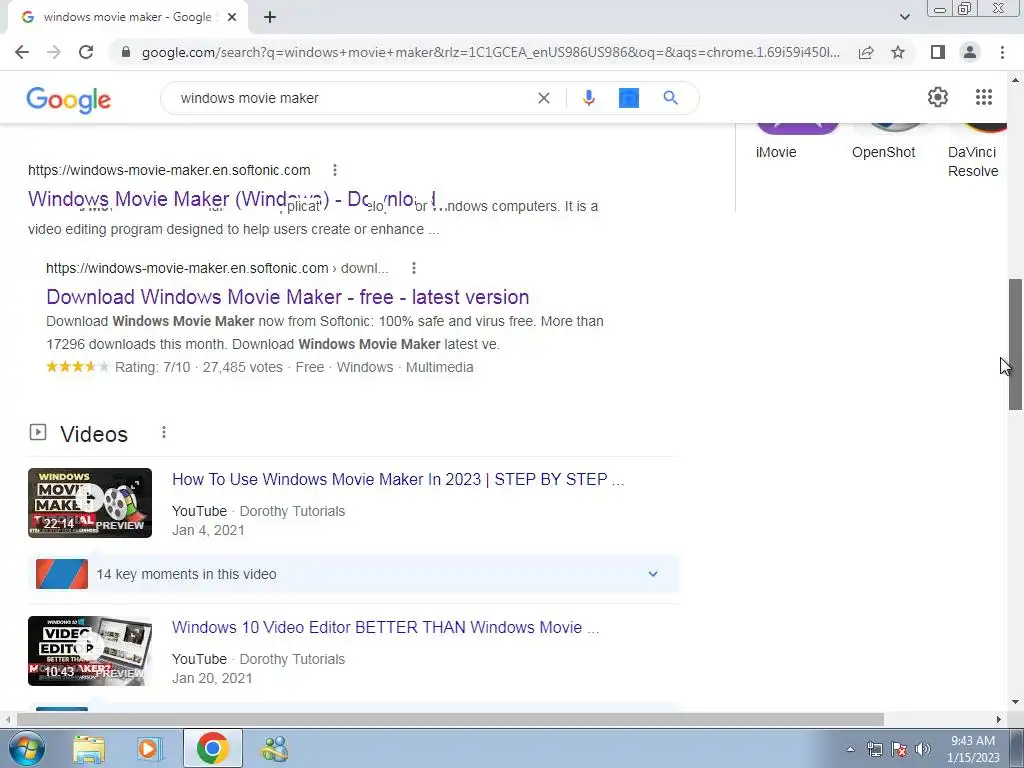Open options for softonic download sub-result
The width and height of the screenshot is (1024, 768).
(x=413, y=268)
